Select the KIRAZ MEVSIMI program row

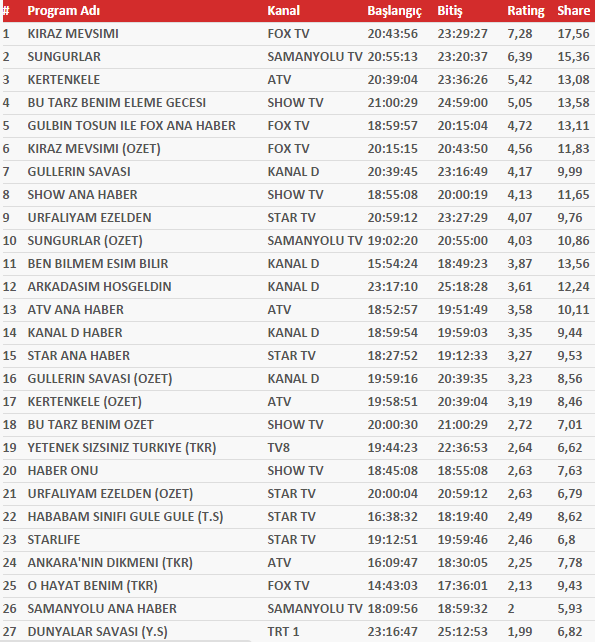point(297,34)
